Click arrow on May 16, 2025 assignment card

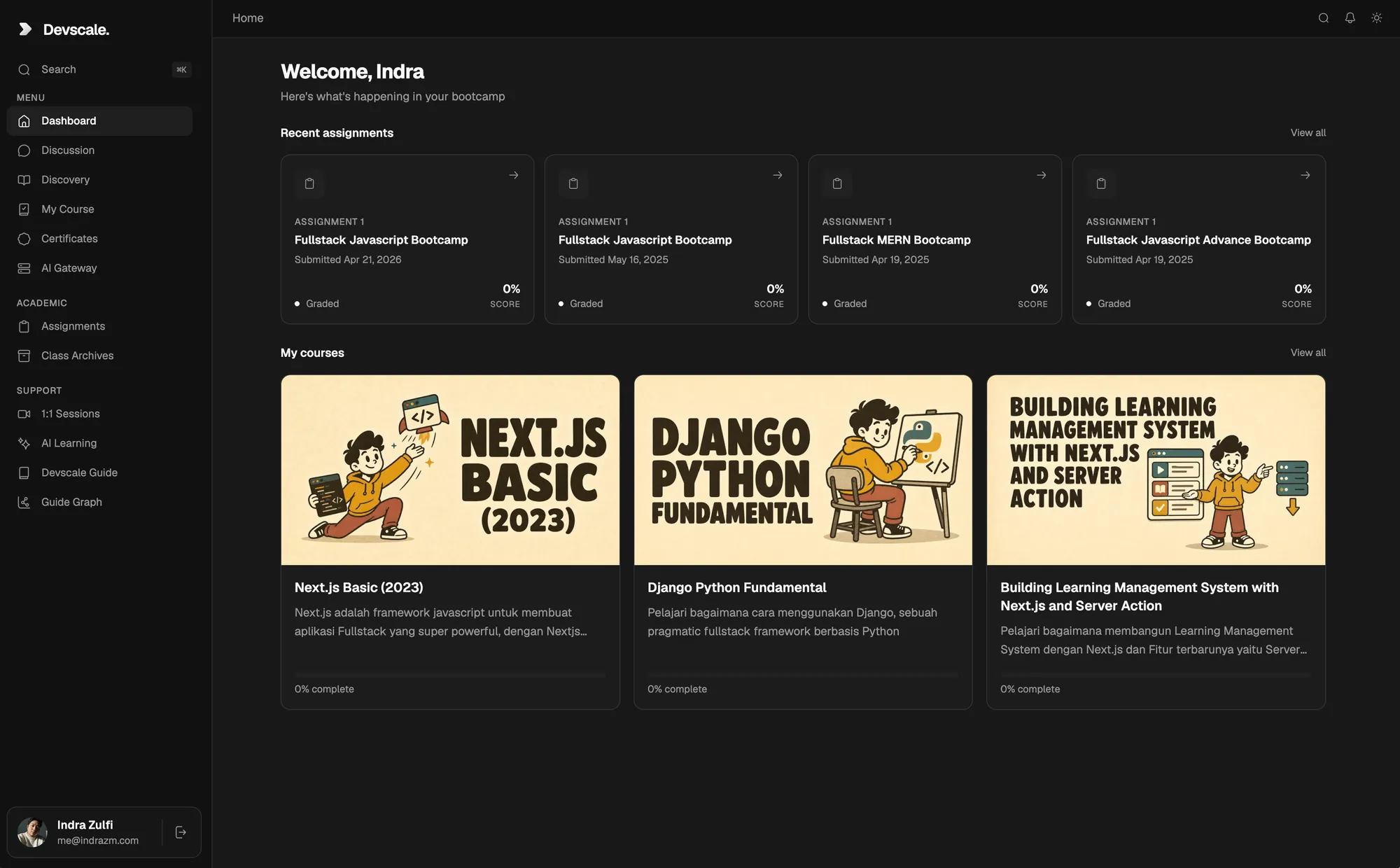778,175
